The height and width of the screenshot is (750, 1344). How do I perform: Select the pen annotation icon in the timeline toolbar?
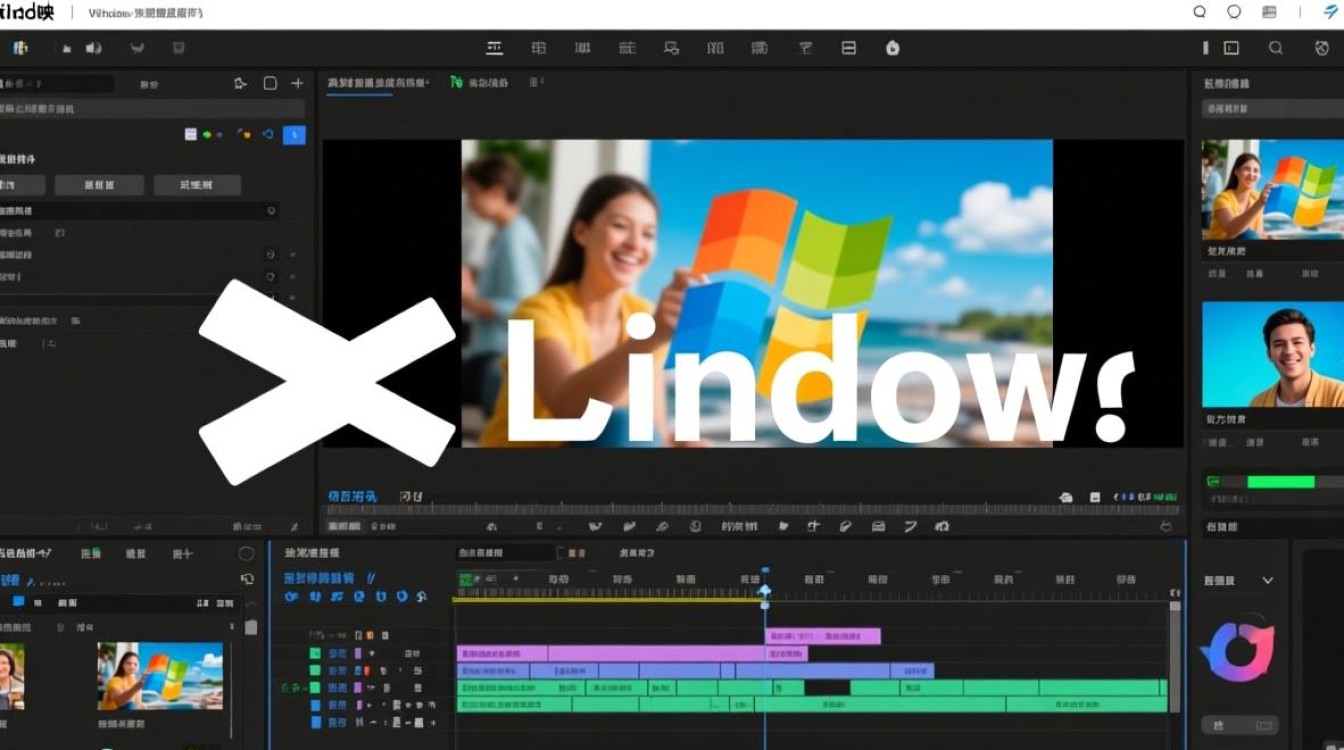[x=846, y=526]
